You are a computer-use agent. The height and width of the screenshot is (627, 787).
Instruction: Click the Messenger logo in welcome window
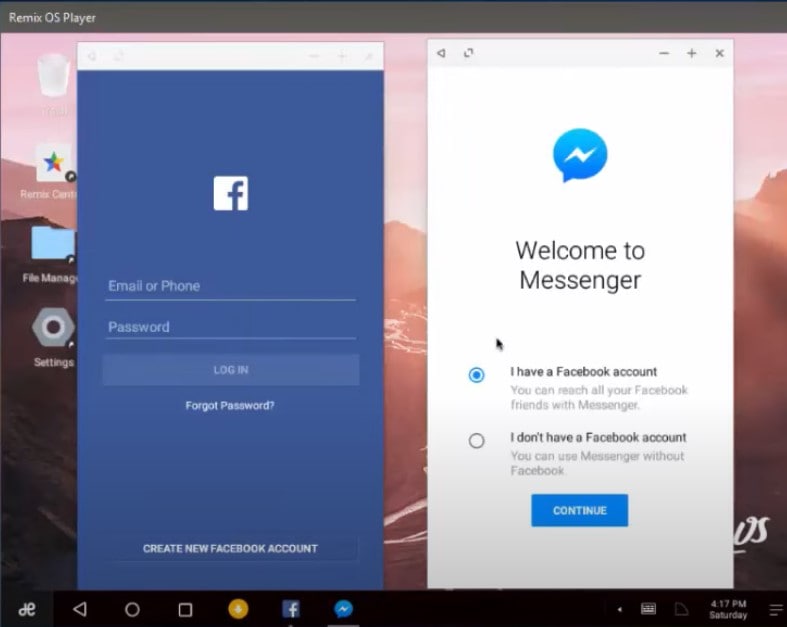click(580, 155)
